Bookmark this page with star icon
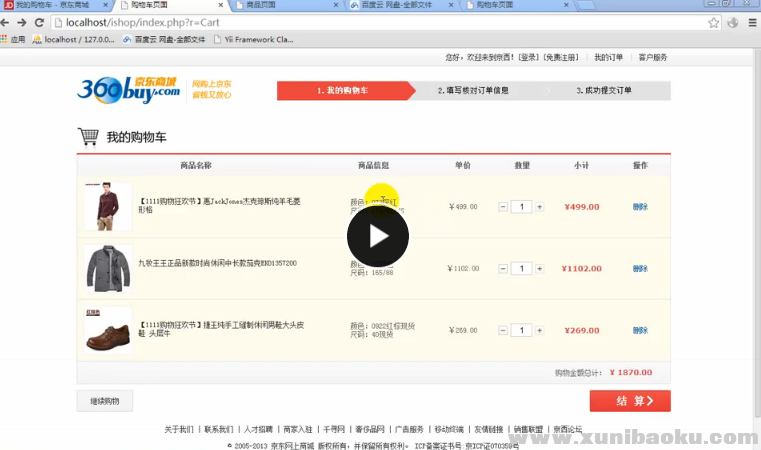This screenshot has height=450, width=761. pos(714,22)
